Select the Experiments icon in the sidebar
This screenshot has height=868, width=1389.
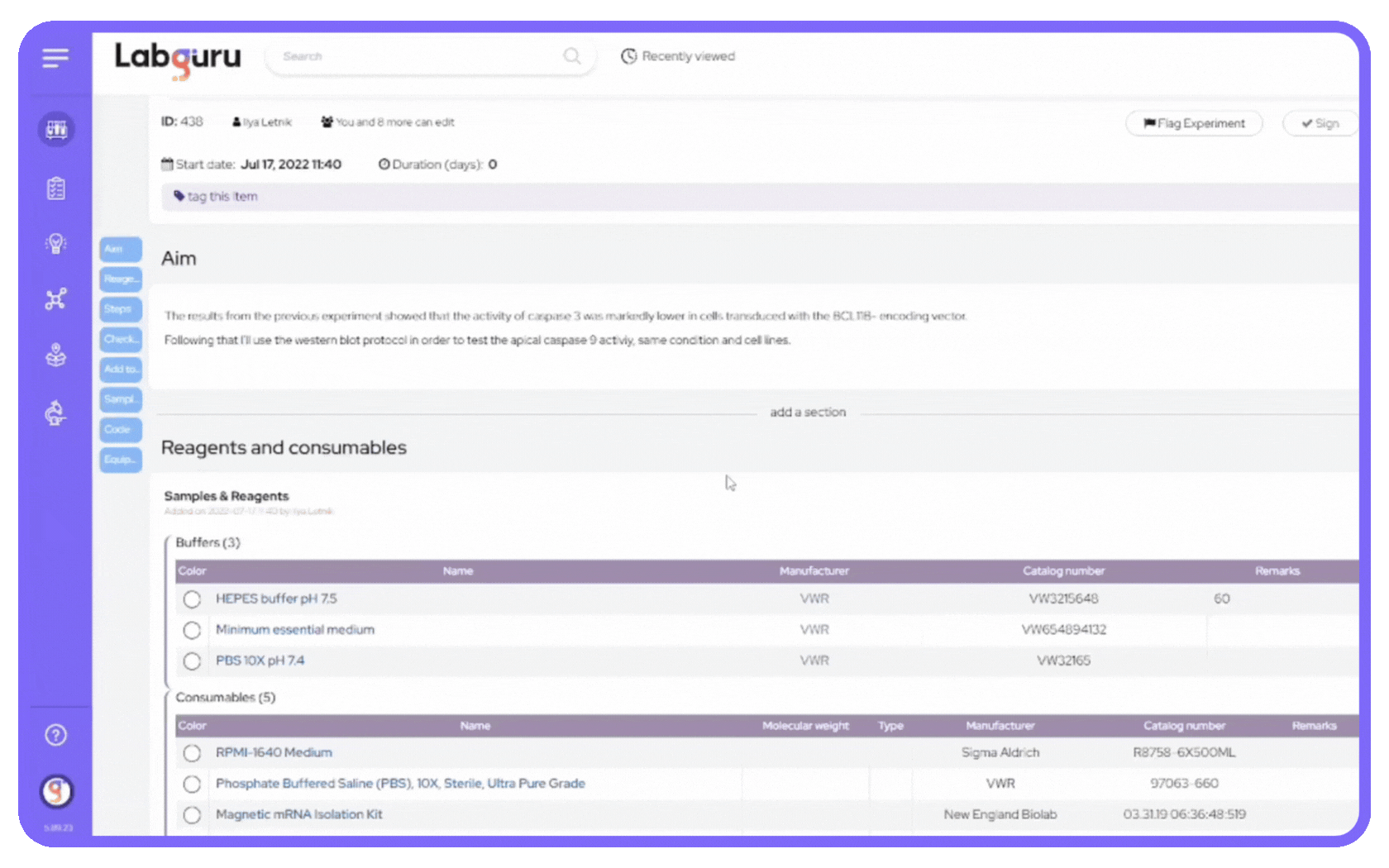pyautogui.click(x=55, y=129)
